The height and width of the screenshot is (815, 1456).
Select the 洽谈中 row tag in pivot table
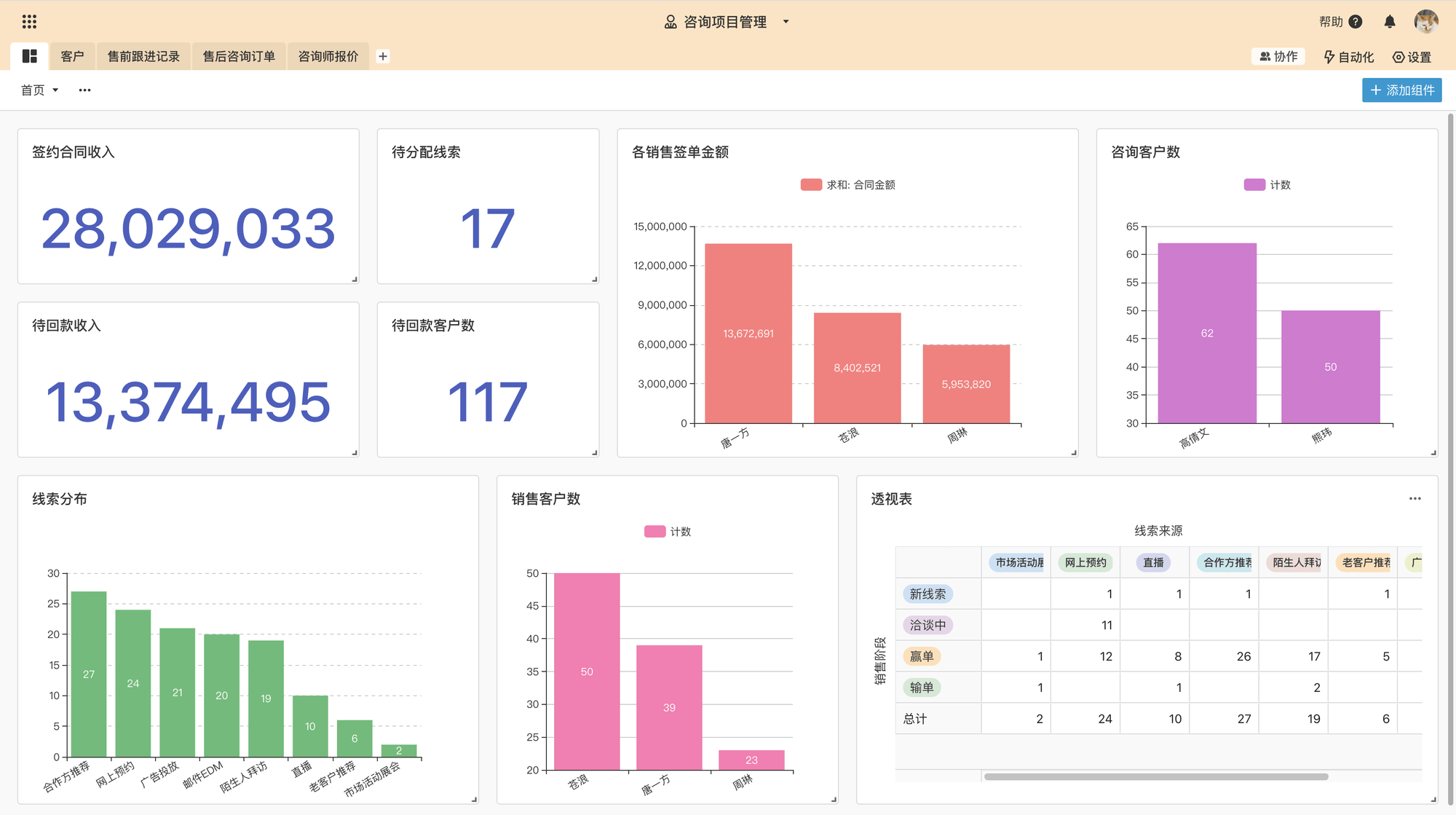coord(928,625)
